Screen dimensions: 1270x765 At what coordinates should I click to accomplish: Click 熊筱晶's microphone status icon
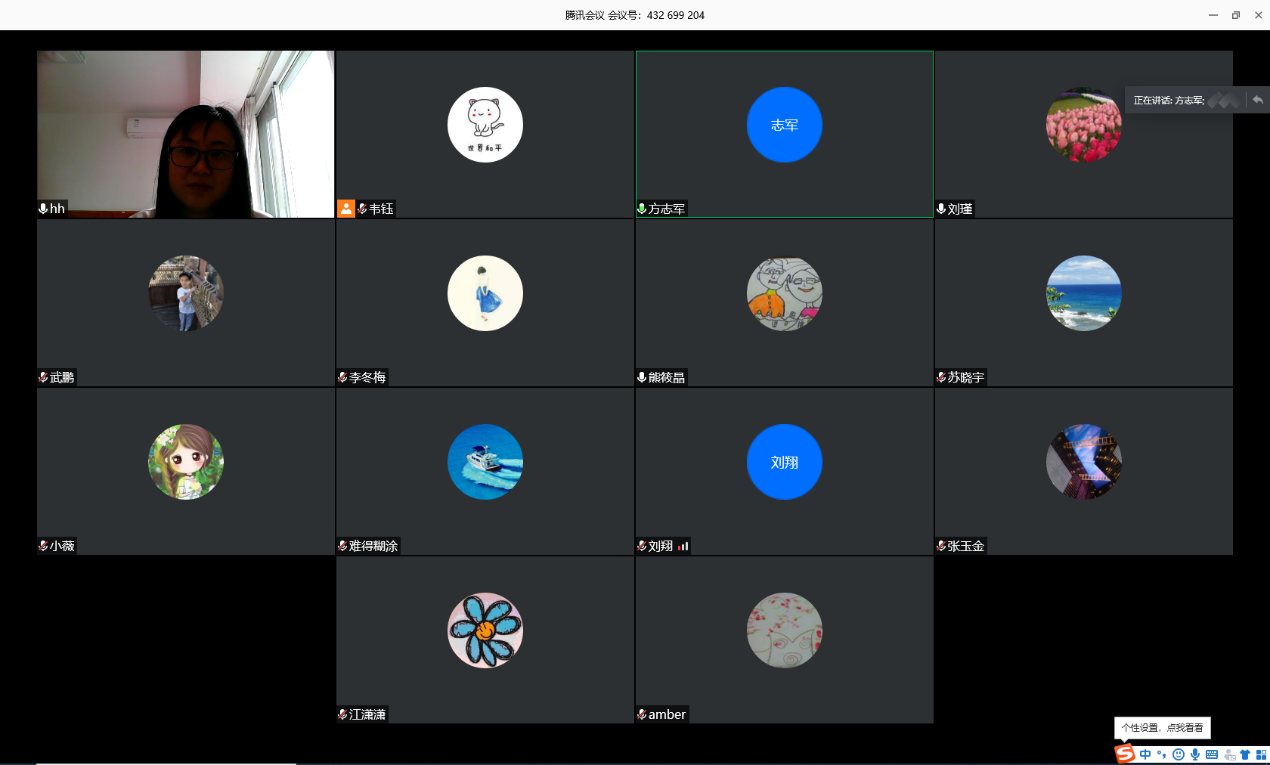click(x=642, y=378)
